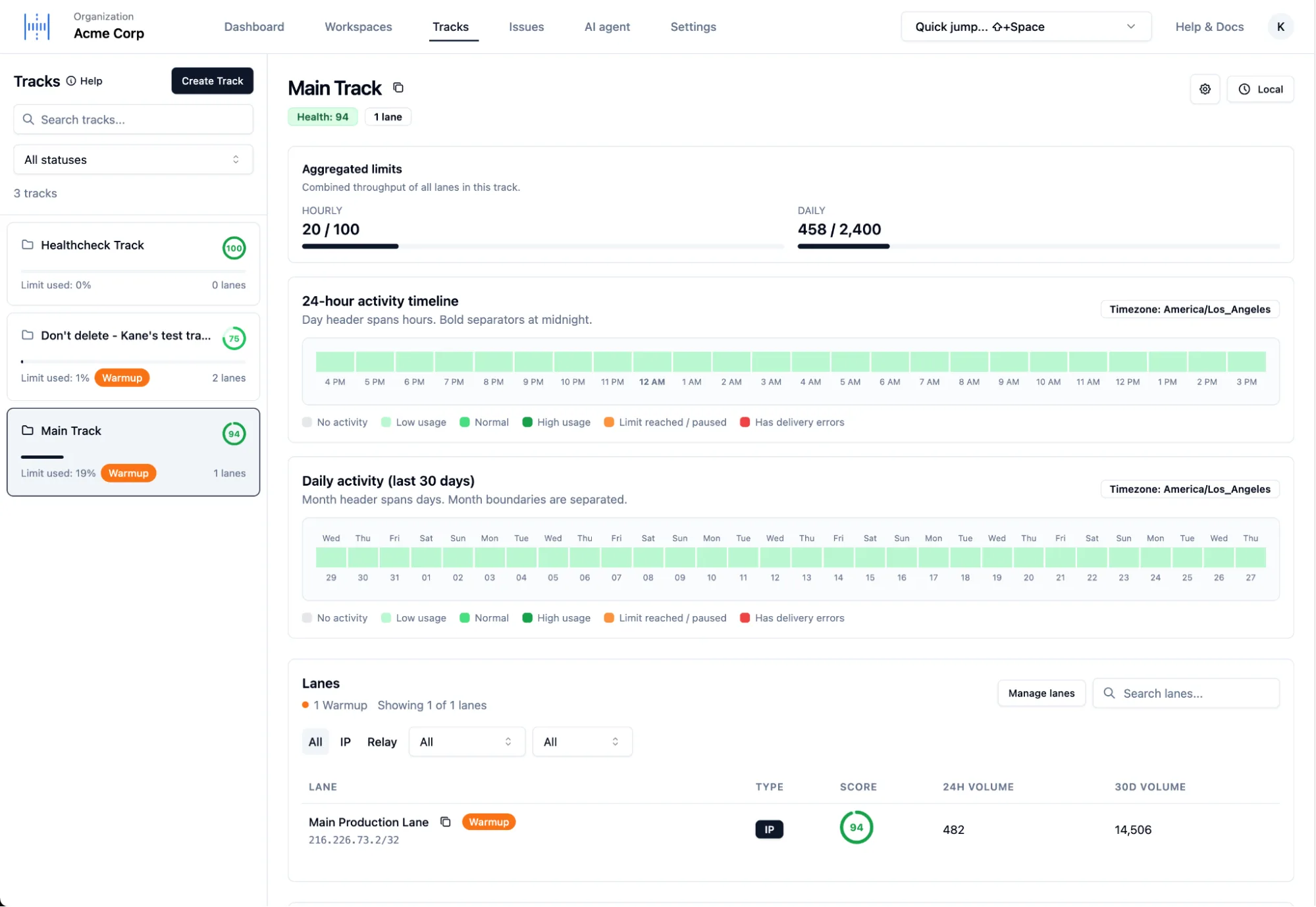Click the Manage lanes button
1316x907 pixels.
click(1041, 693)
